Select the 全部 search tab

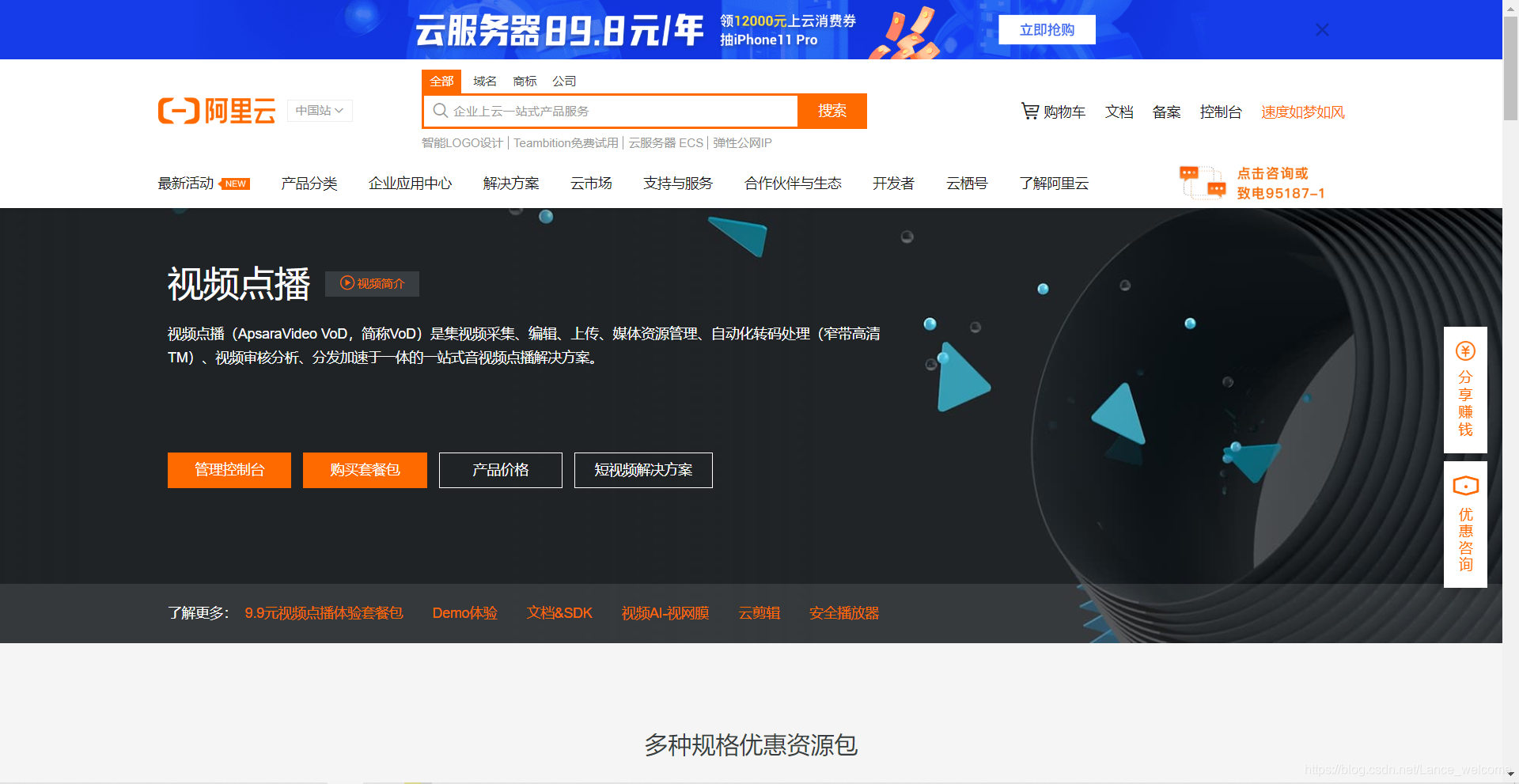tap(441, 81)
